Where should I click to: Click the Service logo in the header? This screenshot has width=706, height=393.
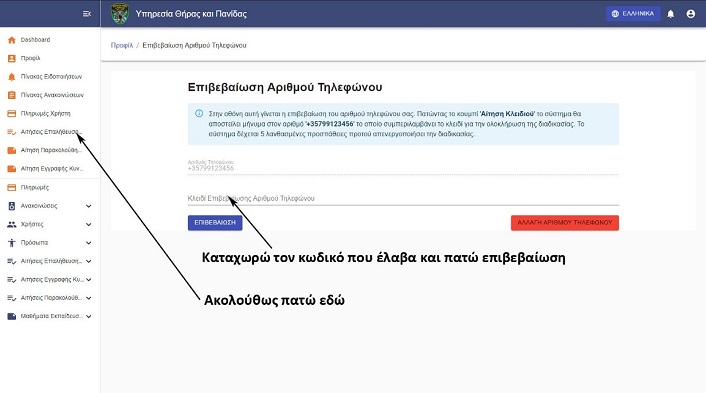point(120,14)
